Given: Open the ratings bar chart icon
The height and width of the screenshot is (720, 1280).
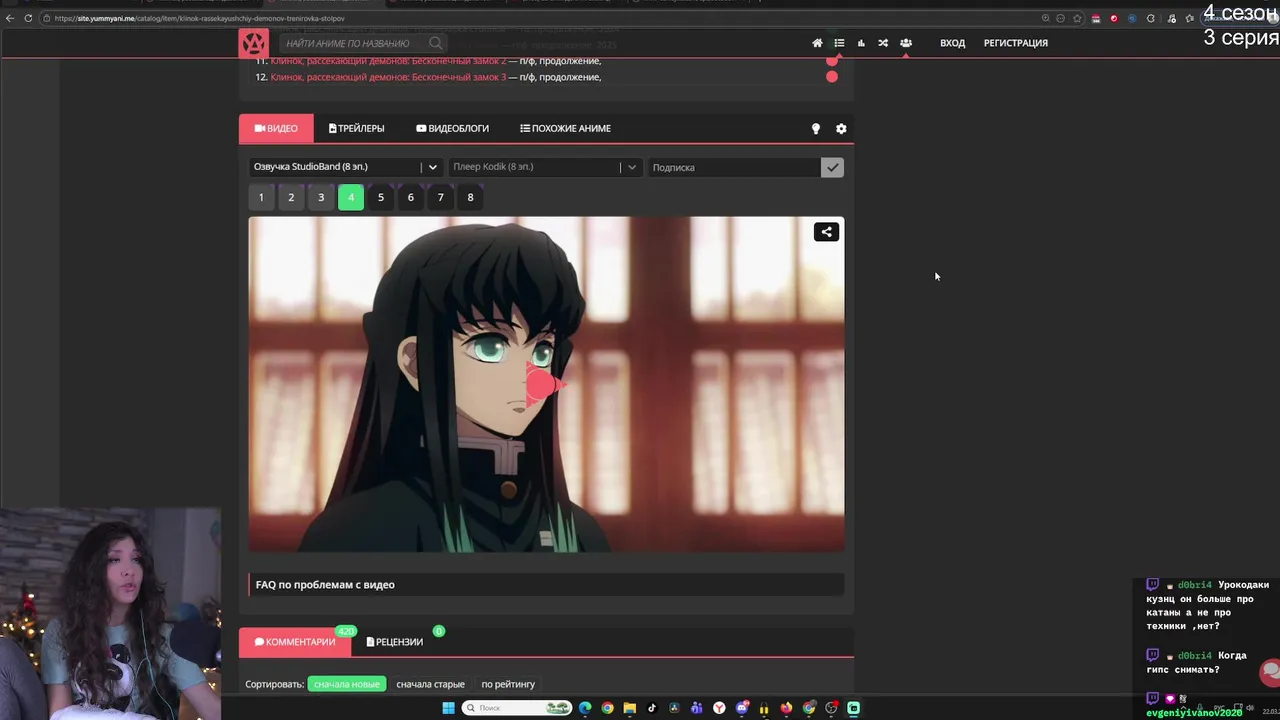Looking at the screenshot, I should [861, 43].
